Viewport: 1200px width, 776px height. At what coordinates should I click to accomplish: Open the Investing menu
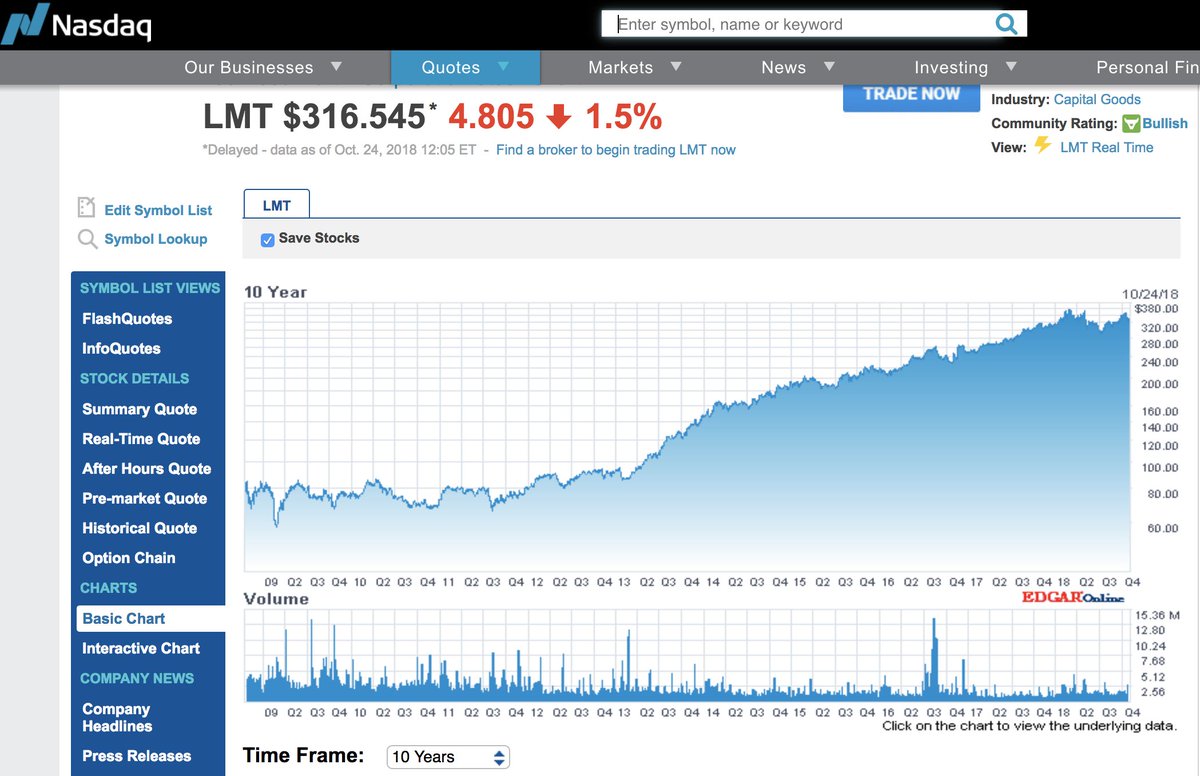click(951, 67)
